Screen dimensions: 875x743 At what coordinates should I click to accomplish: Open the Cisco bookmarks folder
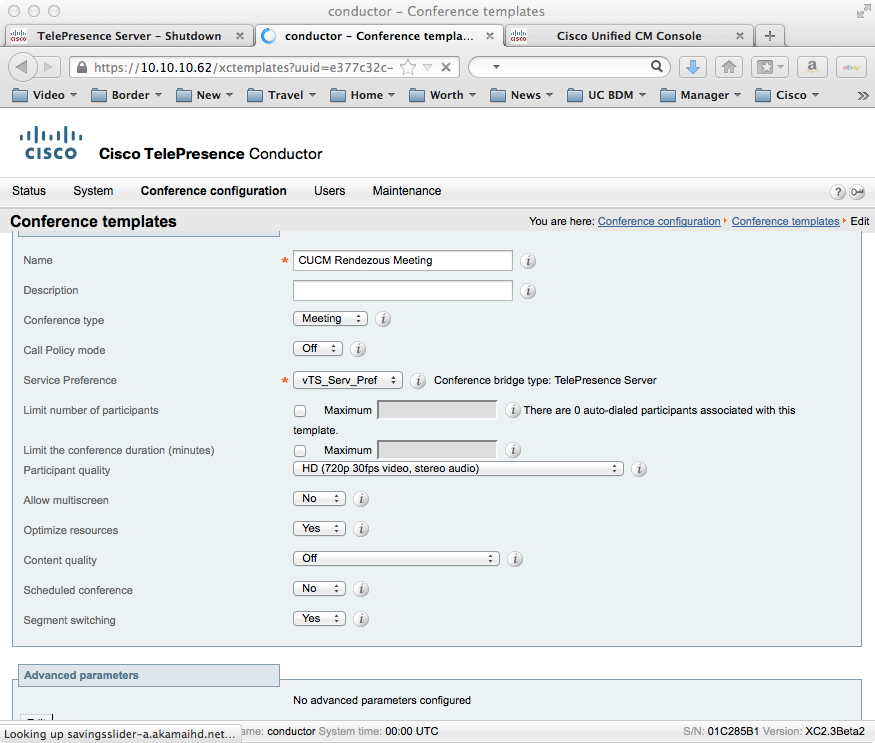(x=787, y=95)
